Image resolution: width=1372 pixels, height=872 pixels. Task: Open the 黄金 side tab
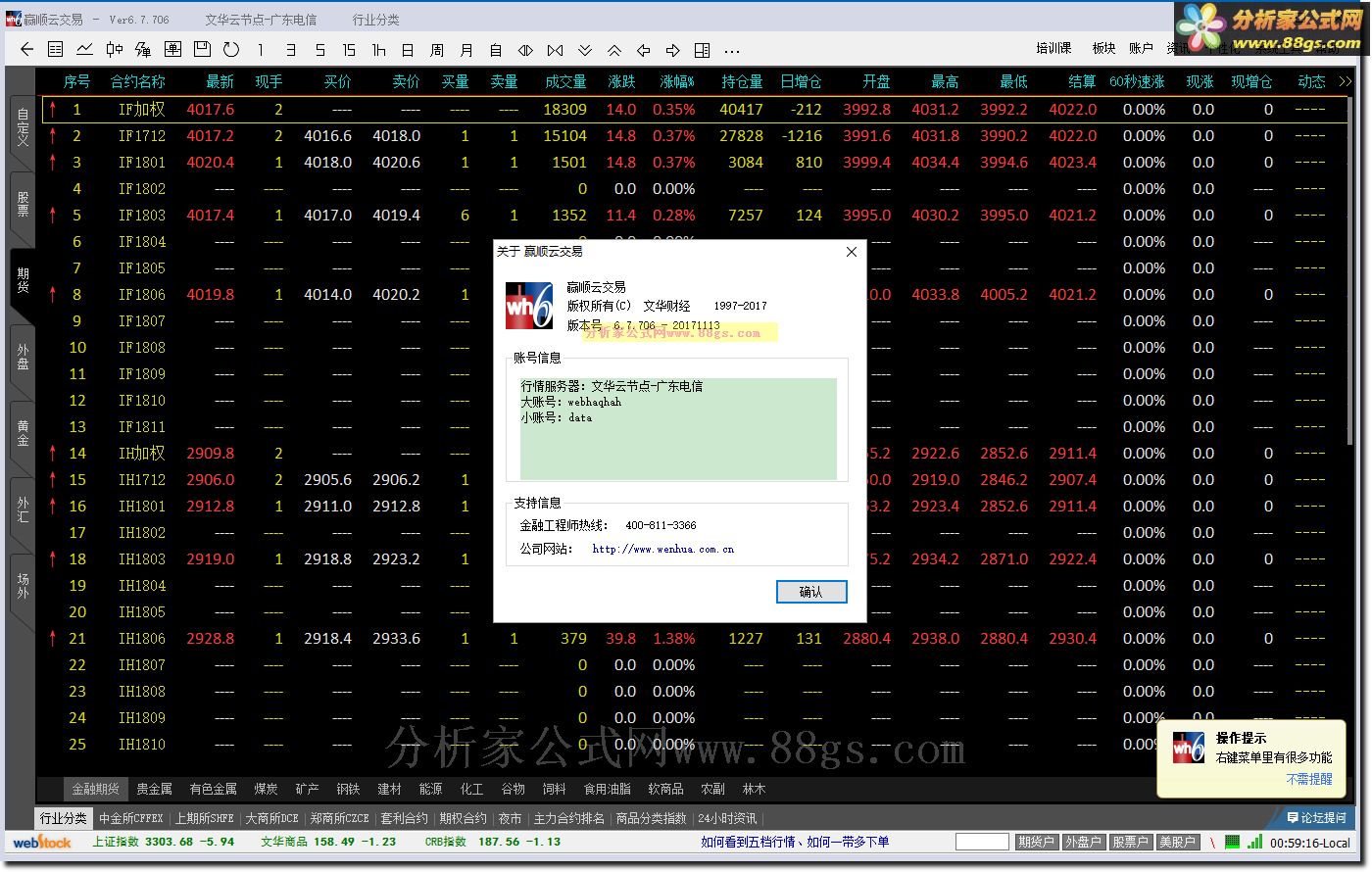[23, 434]
